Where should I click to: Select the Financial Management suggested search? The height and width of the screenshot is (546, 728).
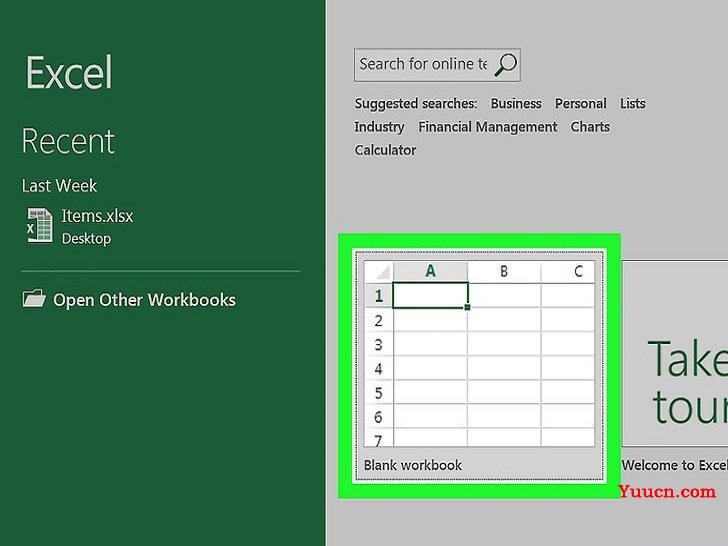488,127
